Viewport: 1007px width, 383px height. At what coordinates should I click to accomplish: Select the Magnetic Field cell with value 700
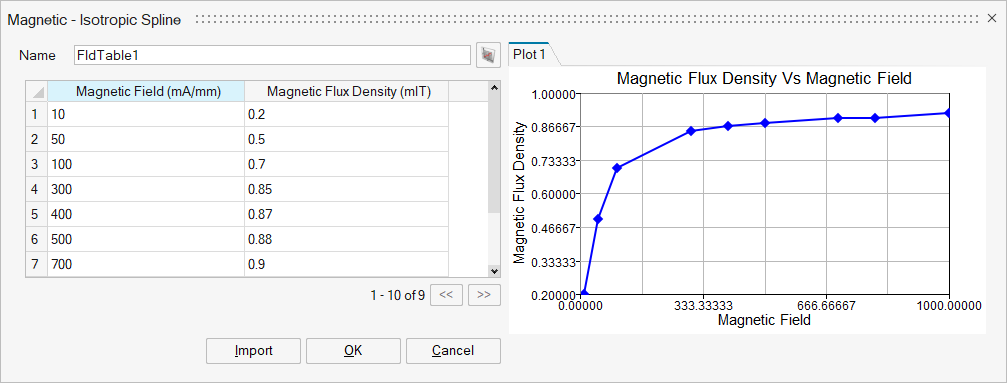(x=146, y=264)
